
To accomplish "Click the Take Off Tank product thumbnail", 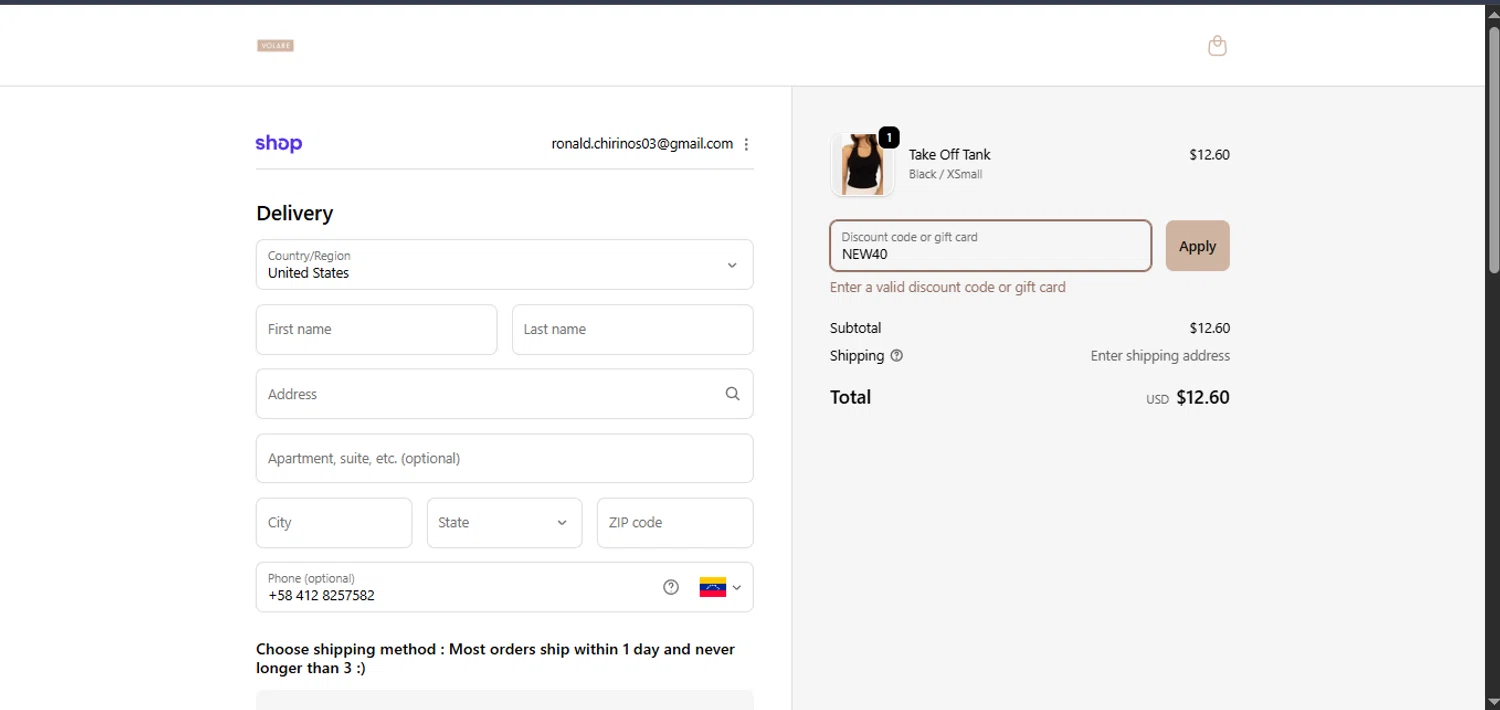I will tap(862, 164).
